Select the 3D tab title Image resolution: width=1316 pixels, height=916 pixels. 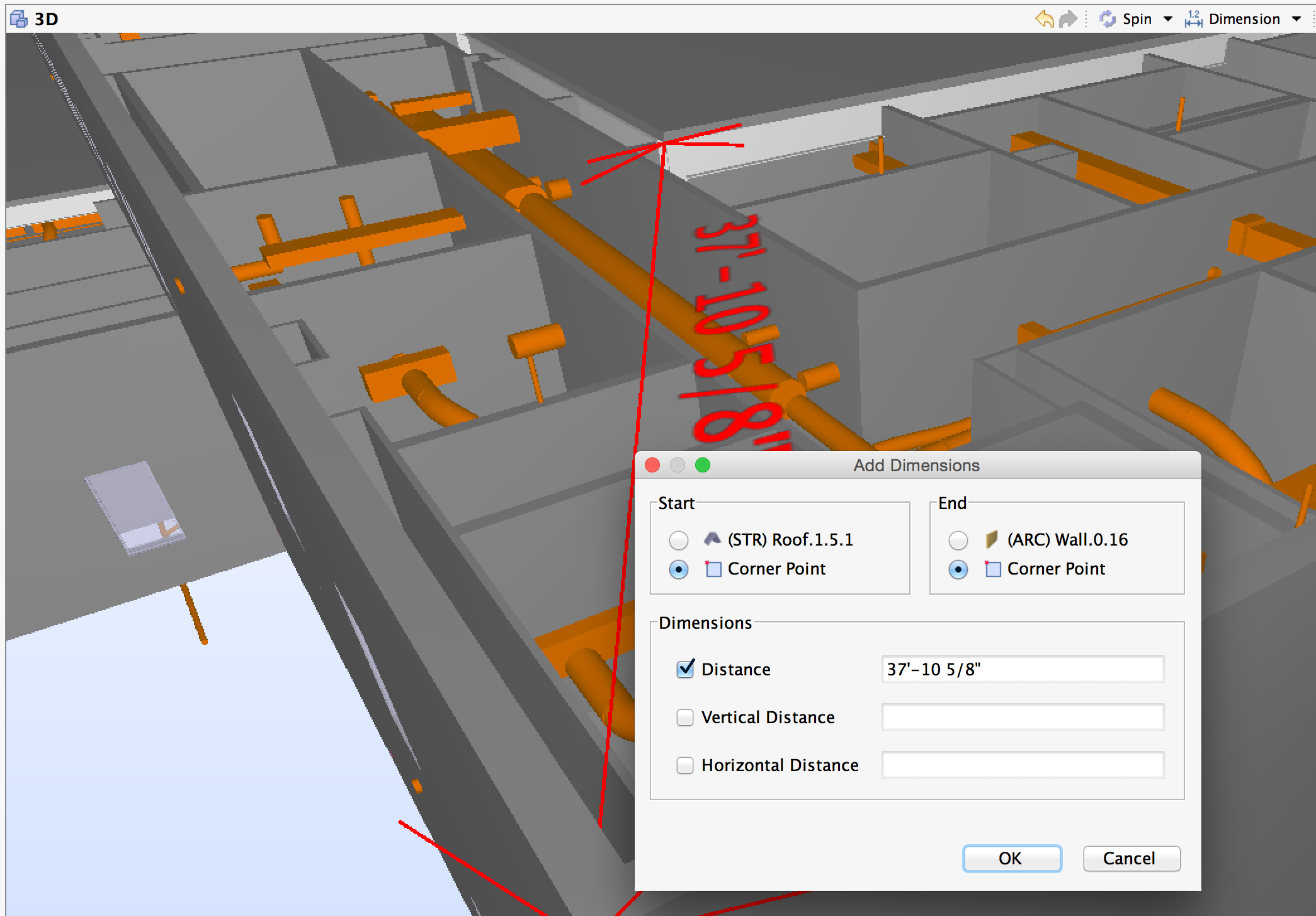[46, 19]
